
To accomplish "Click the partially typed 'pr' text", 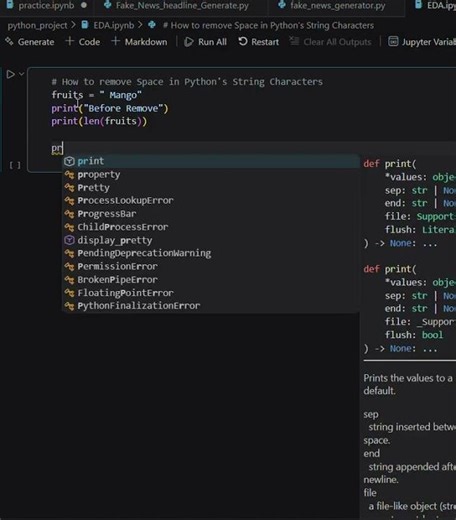I will tap(57, 148).
